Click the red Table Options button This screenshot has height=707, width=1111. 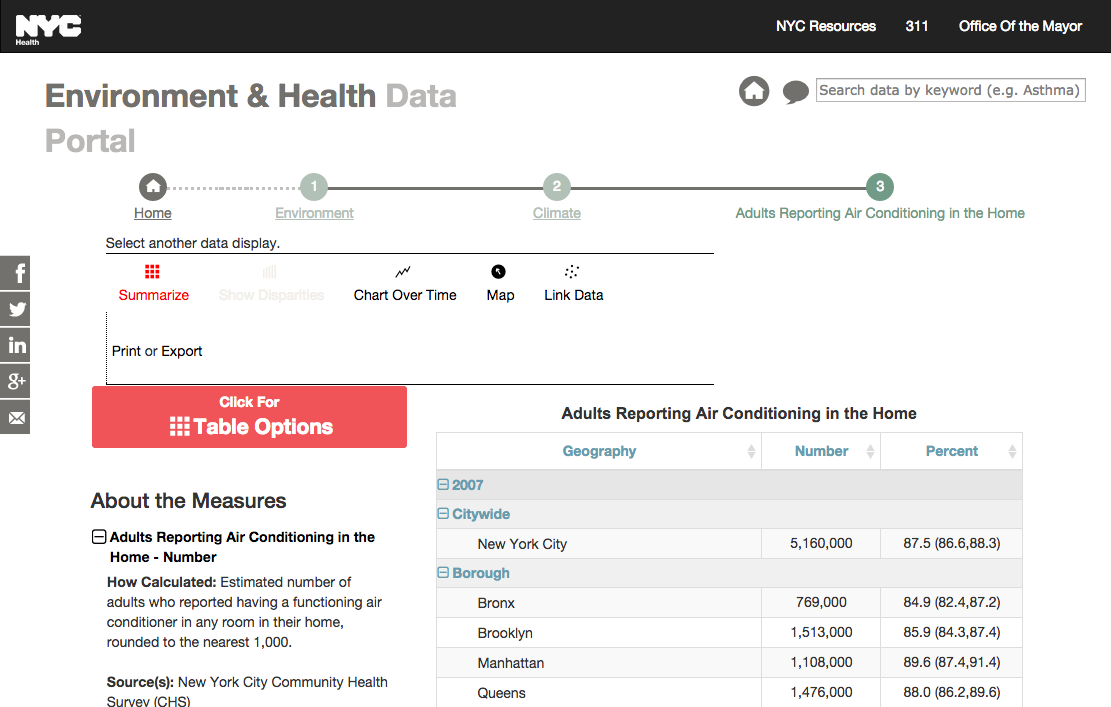click(249, 417)
